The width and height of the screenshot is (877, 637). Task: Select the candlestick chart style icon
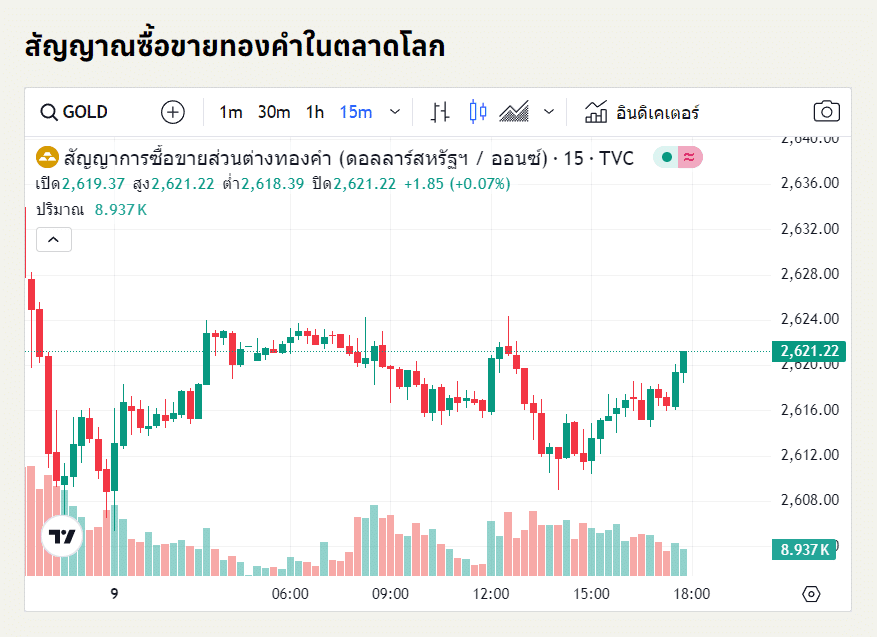point(476,112)
